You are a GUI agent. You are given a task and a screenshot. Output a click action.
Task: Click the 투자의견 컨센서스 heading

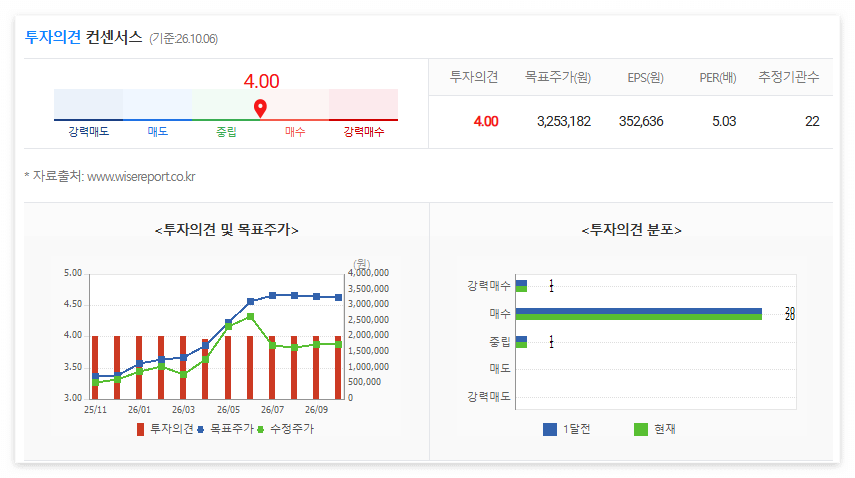[83, 37]
